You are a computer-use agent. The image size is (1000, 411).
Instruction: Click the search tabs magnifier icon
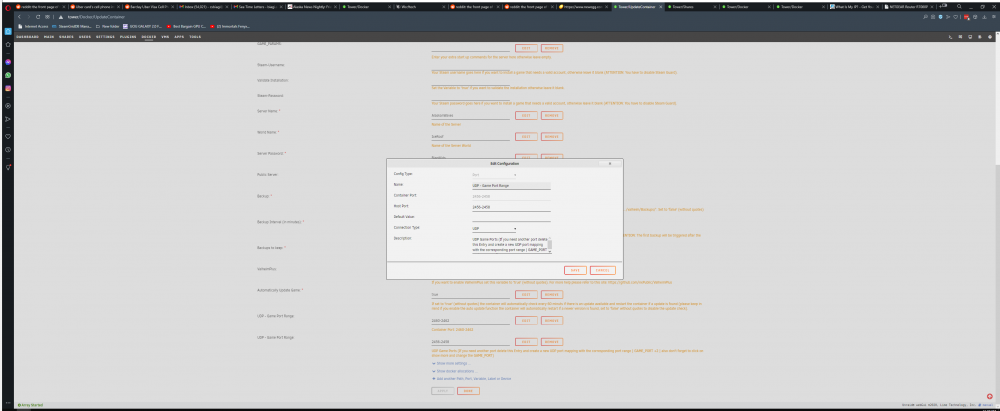pos(959,6)
